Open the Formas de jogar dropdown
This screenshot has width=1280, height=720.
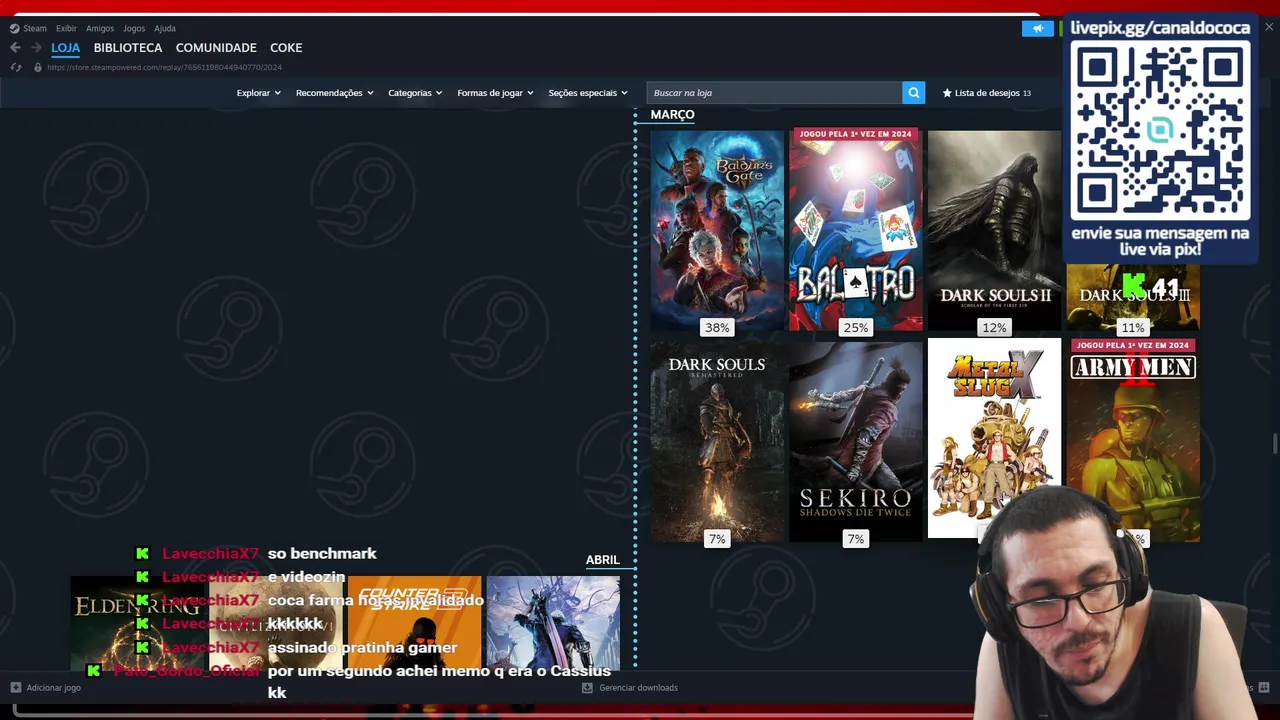[495, 93]
